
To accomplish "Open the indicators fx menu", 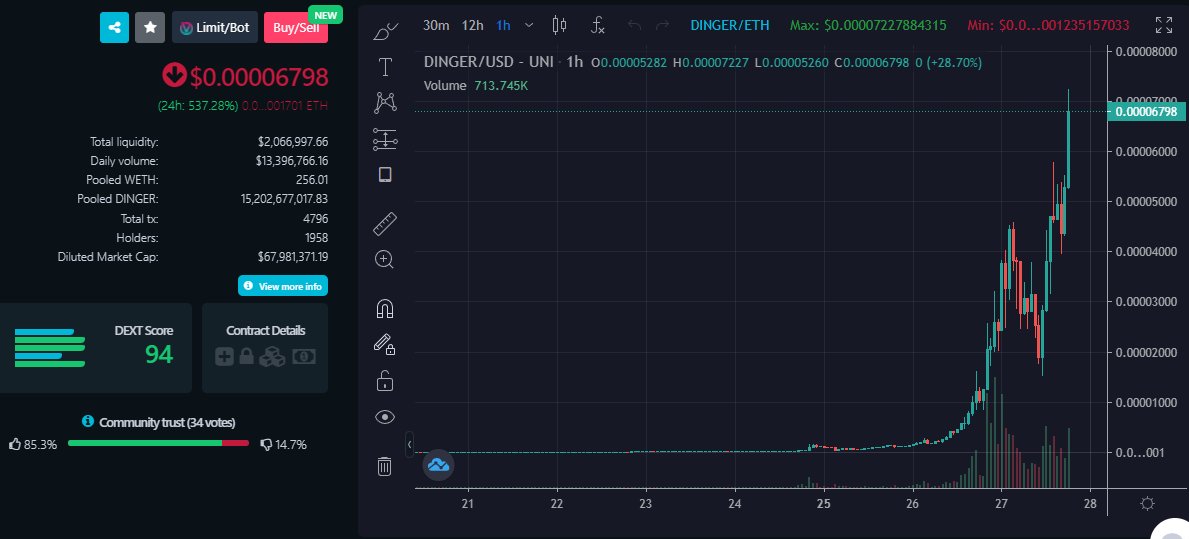I will pyautogui.click(x=598, y=25).
